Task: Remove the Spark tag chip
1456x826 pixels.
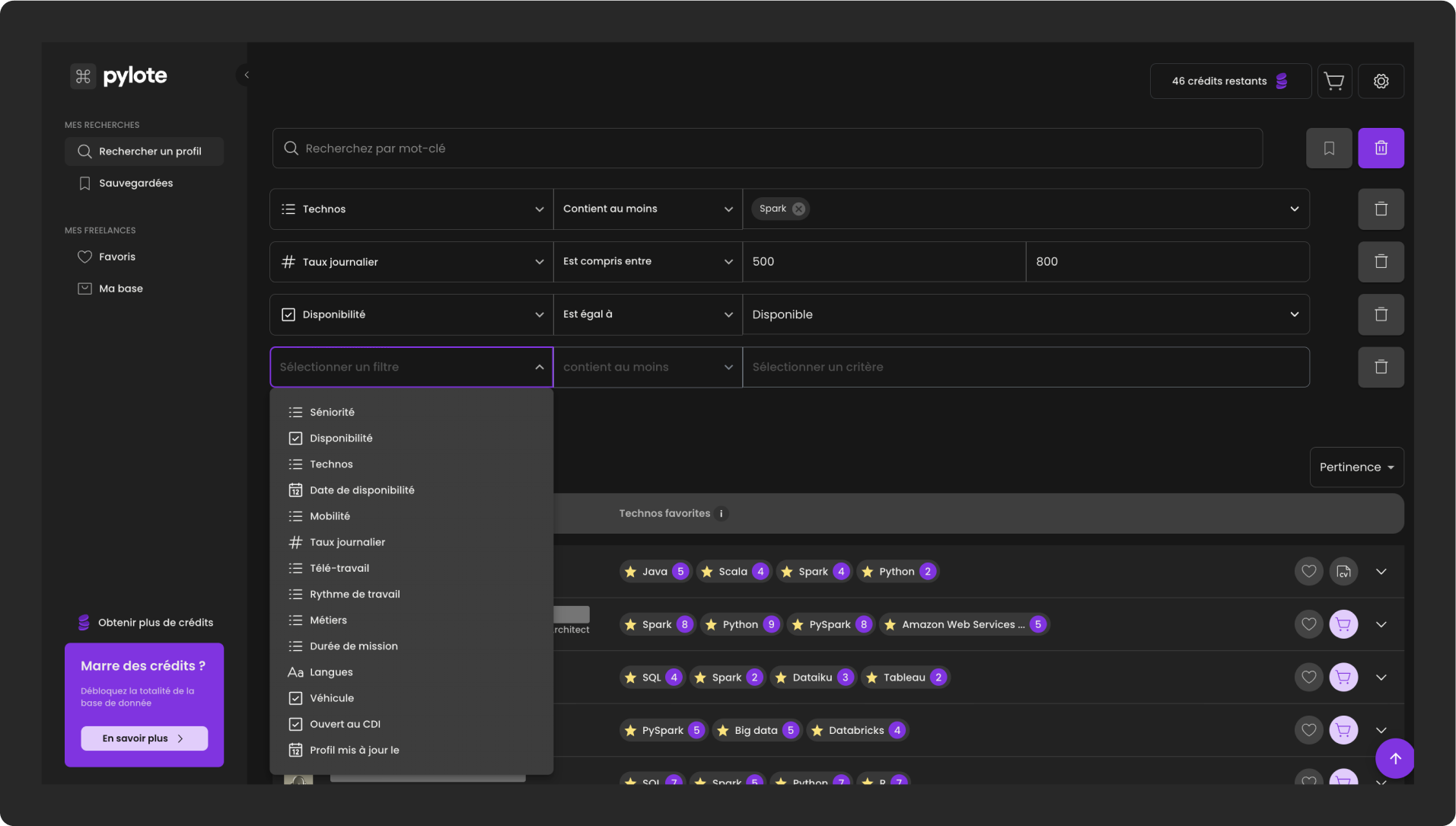Action: point(798,209)
